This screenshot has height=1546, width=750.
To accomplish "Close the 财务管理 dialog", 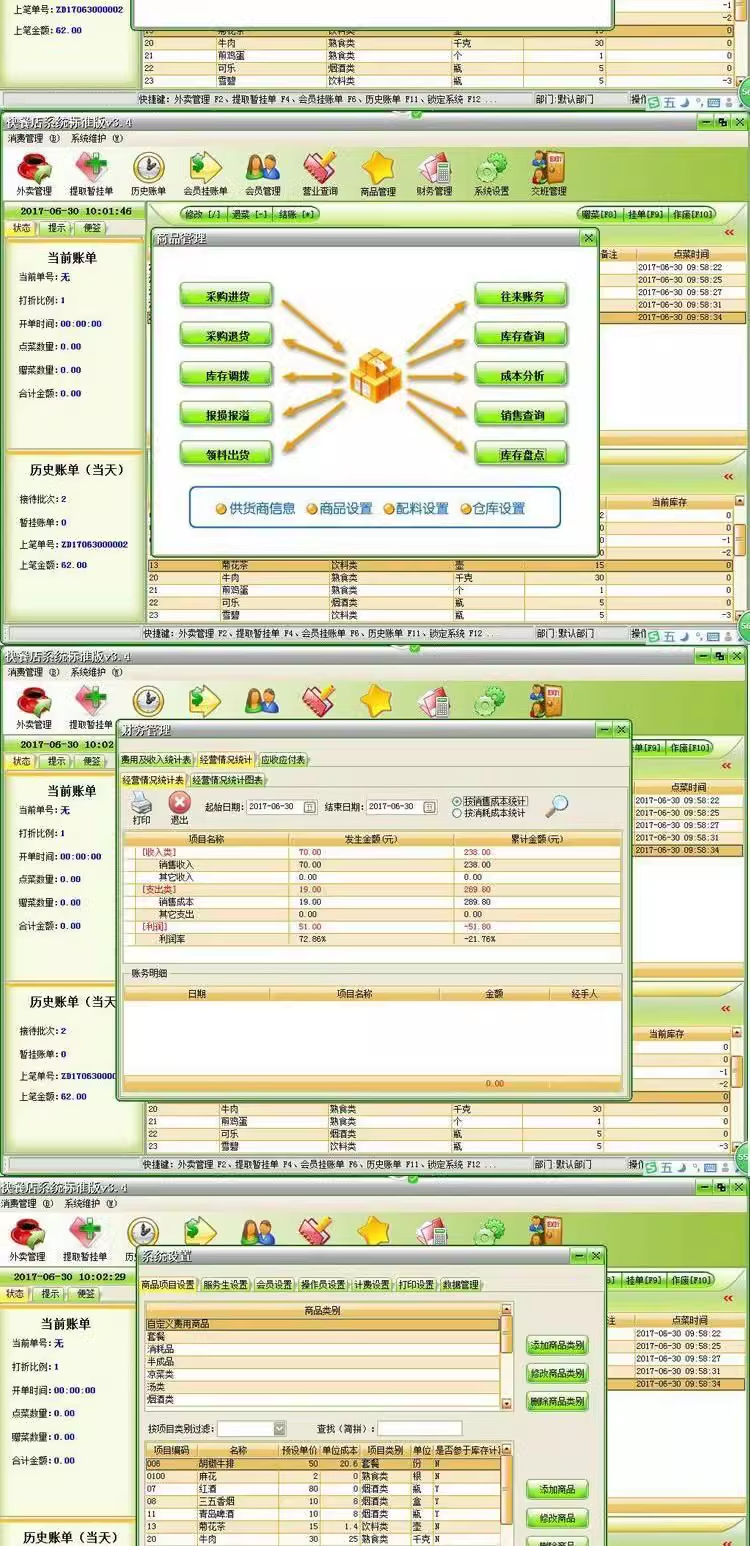I will click(x=622, y=730).
